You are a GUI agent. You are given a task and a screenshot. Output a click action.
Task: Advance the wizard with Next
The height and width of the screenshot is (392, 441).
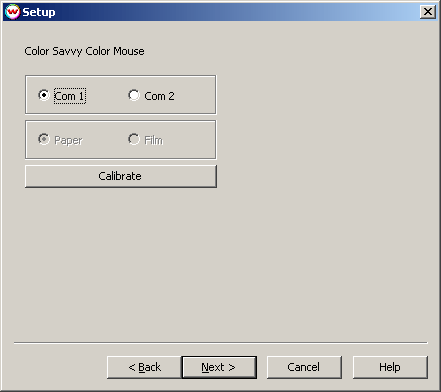(219, 367)
